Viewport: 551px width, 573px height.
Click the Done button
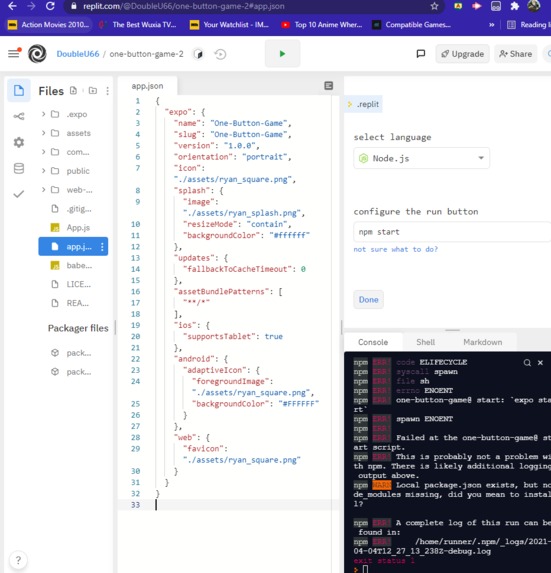tap(368, 300)
